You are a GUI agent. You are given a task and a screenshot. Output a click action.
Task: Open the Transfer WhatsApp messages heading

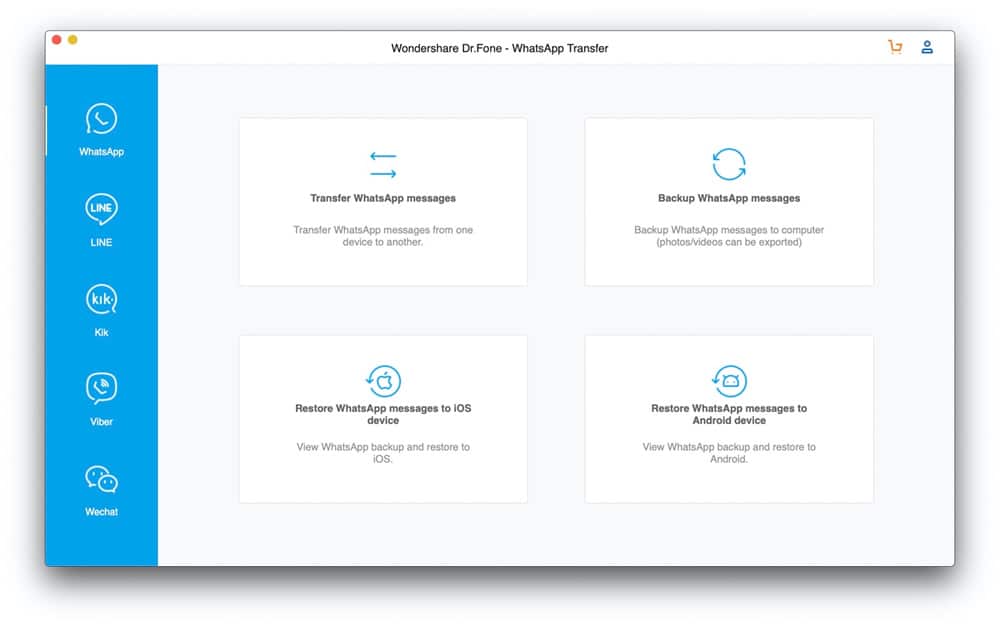click(383, 198)
